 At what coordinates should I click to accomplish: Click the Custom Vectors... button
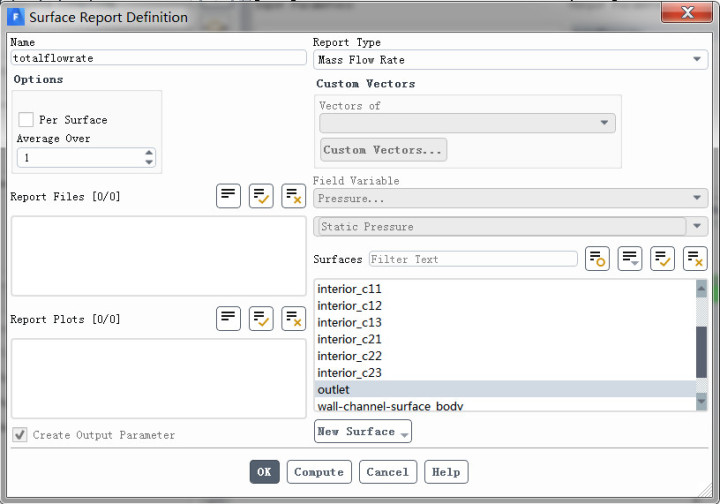click(x=383, y=150)
